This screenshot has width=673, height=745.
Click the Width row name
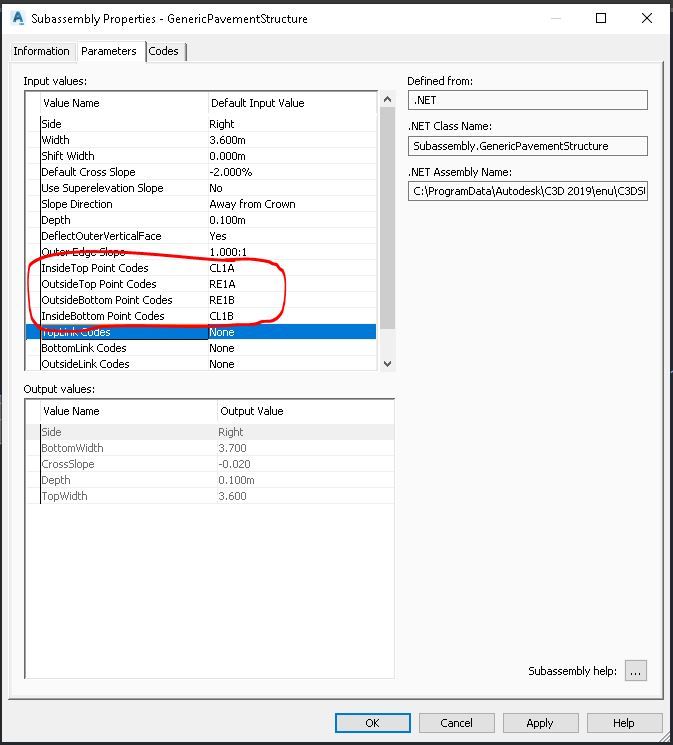point(56,140)
